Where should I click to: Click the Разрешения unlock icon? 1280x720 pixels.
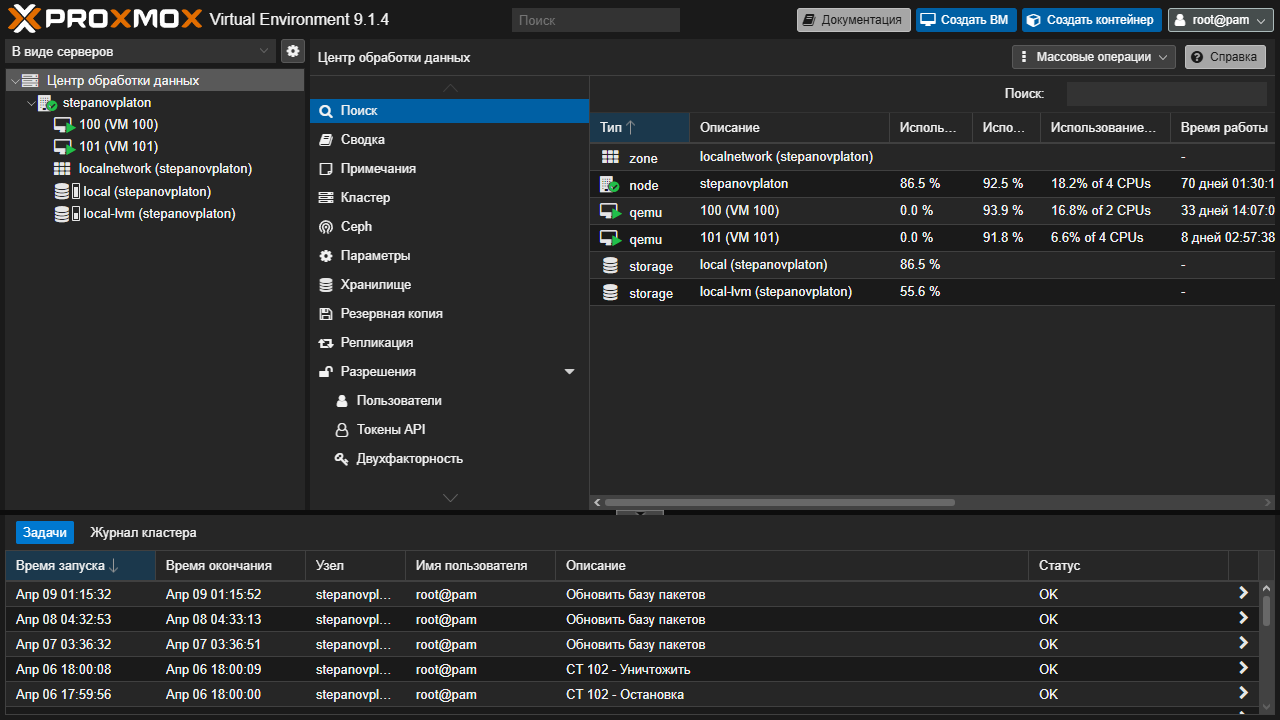pyautogui.click(x=326, y=372)
